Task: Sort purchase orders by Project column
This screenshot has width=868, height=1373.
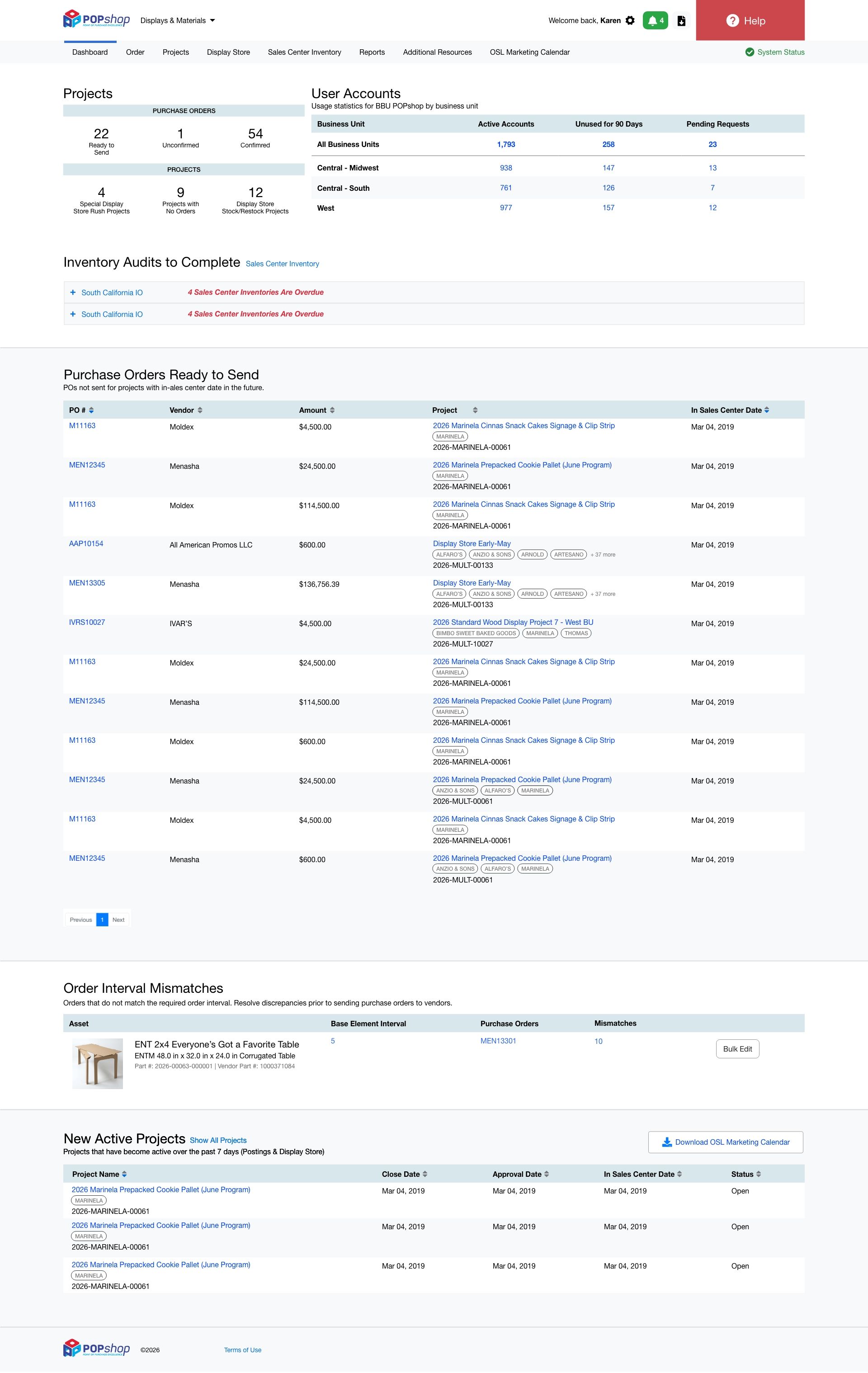Action: pyautogui.click(x=475, y=410)
